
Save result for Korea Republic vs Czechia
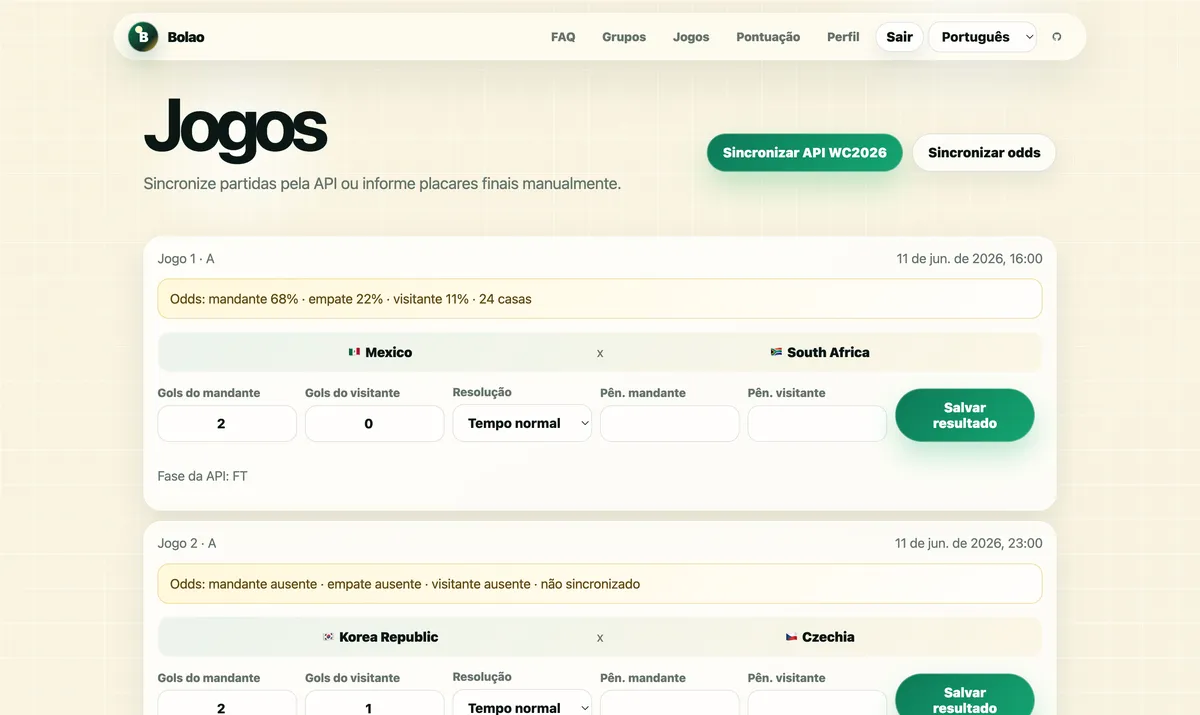pyautogui.click(x=965, y=695)
